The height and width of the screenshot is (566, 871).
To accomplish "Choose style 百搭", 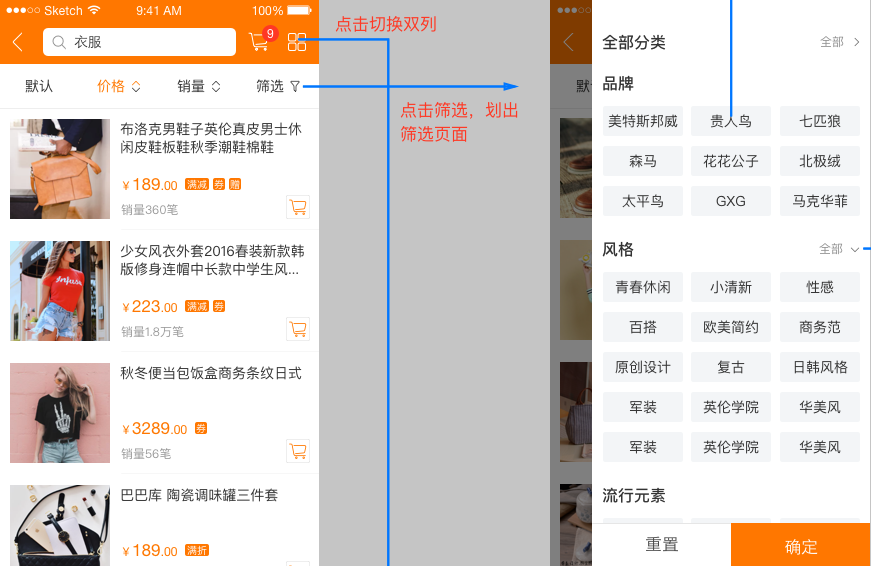I will [x=643, y=327].
